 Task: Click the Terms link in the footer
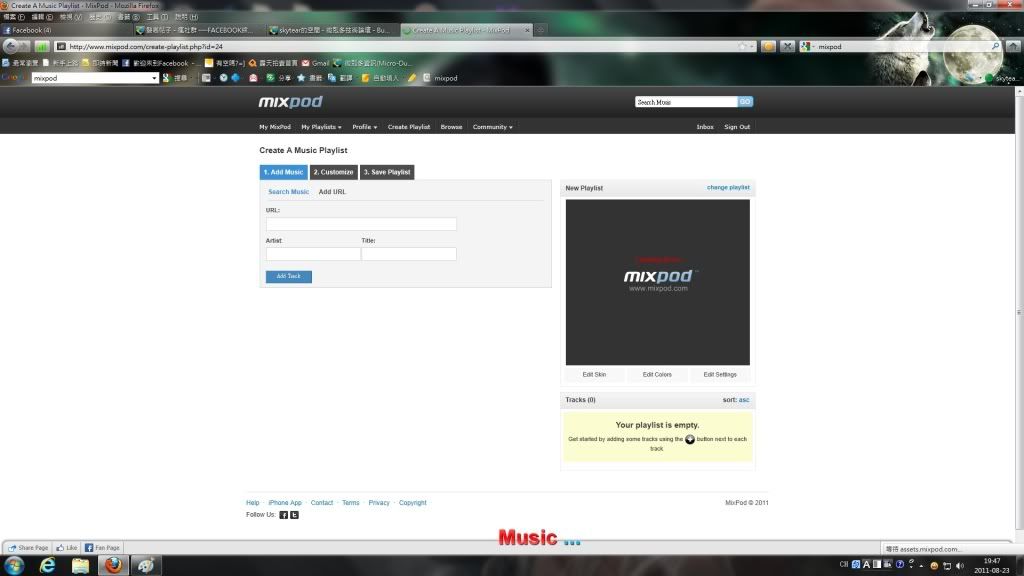click(x=351, y=503)
